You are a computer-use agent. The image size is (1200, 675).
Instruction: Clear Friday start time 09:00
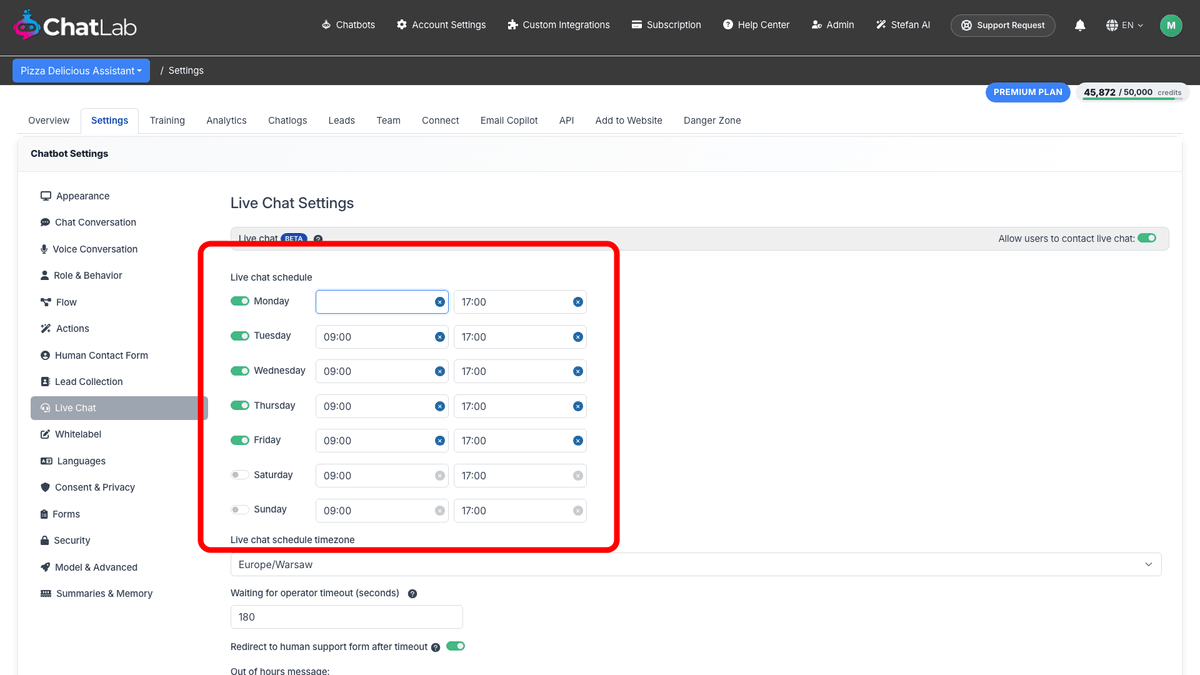pyautogui.click(x=440, y=441)
